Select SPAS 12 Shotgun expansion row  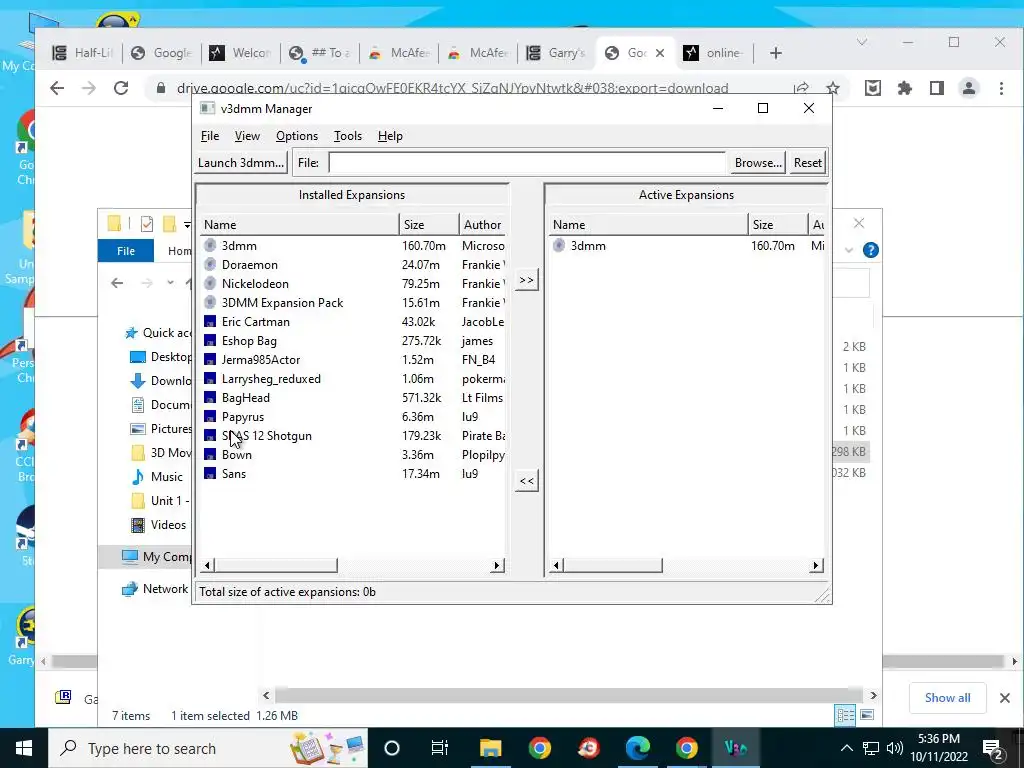point(353,436)
